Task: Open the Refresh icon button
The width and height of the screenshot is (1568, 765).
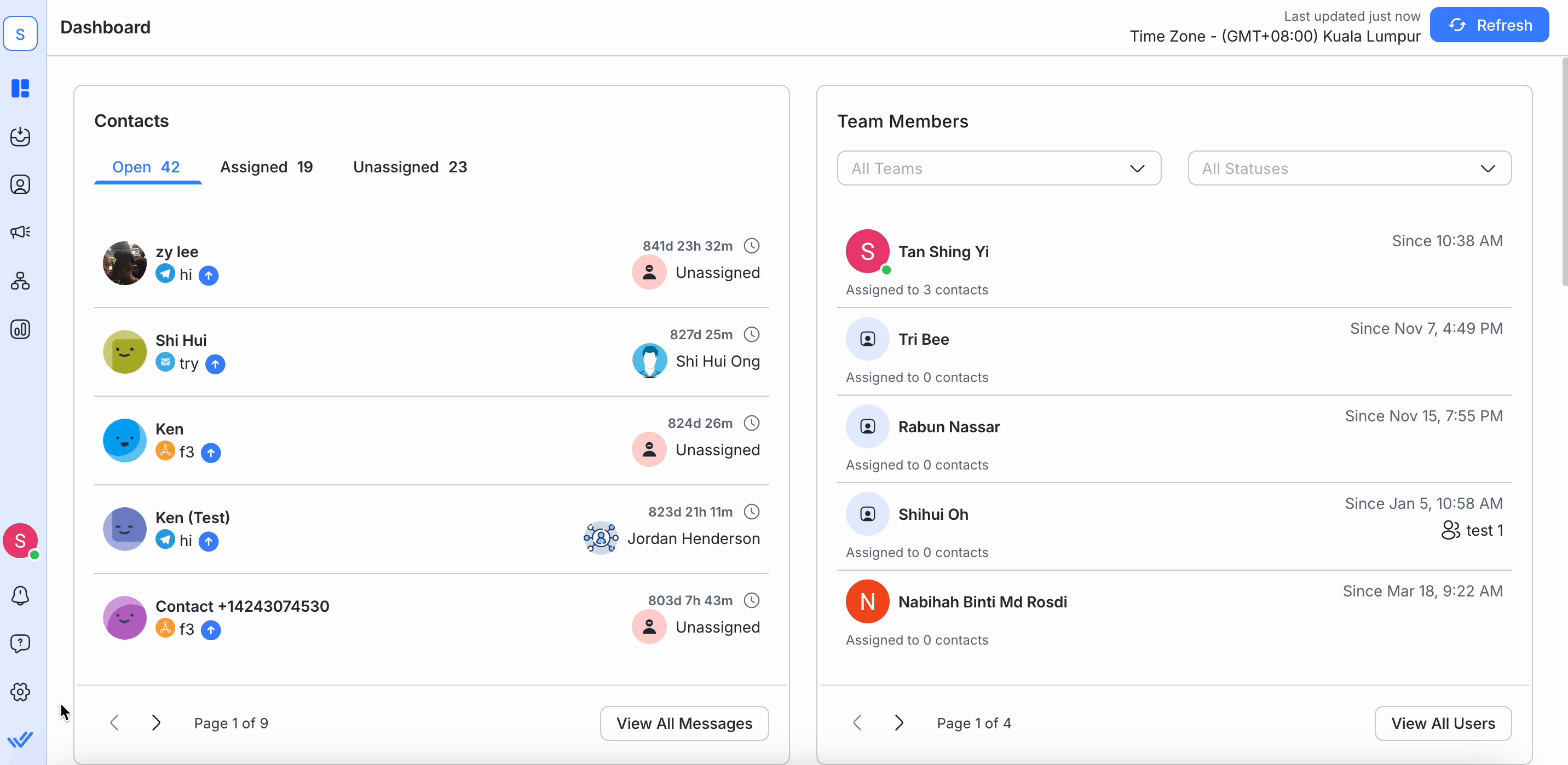Action: click(x=1457, y=24)
